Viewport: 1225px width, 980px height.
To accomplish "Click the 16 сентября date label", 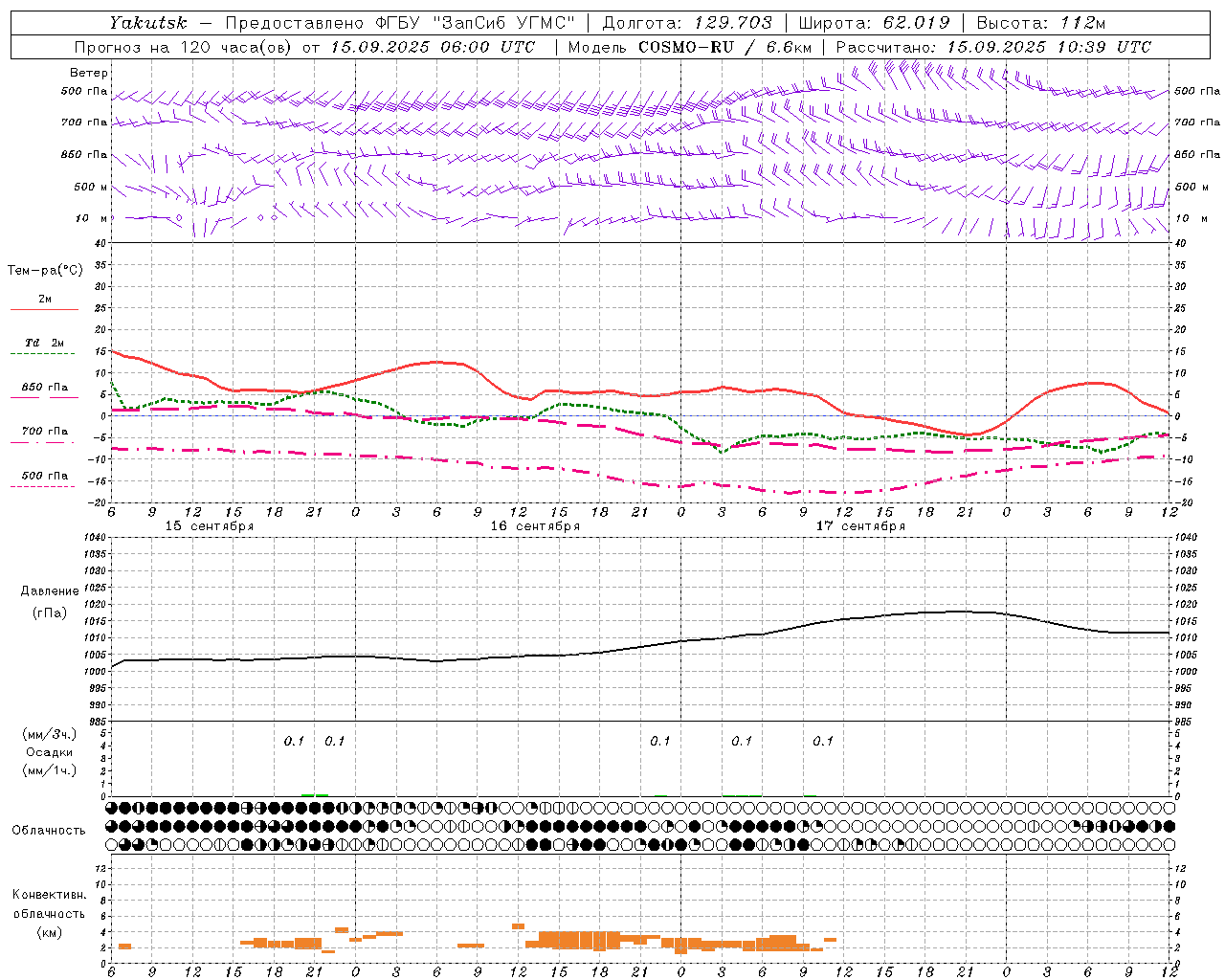I will pos(535,526).
